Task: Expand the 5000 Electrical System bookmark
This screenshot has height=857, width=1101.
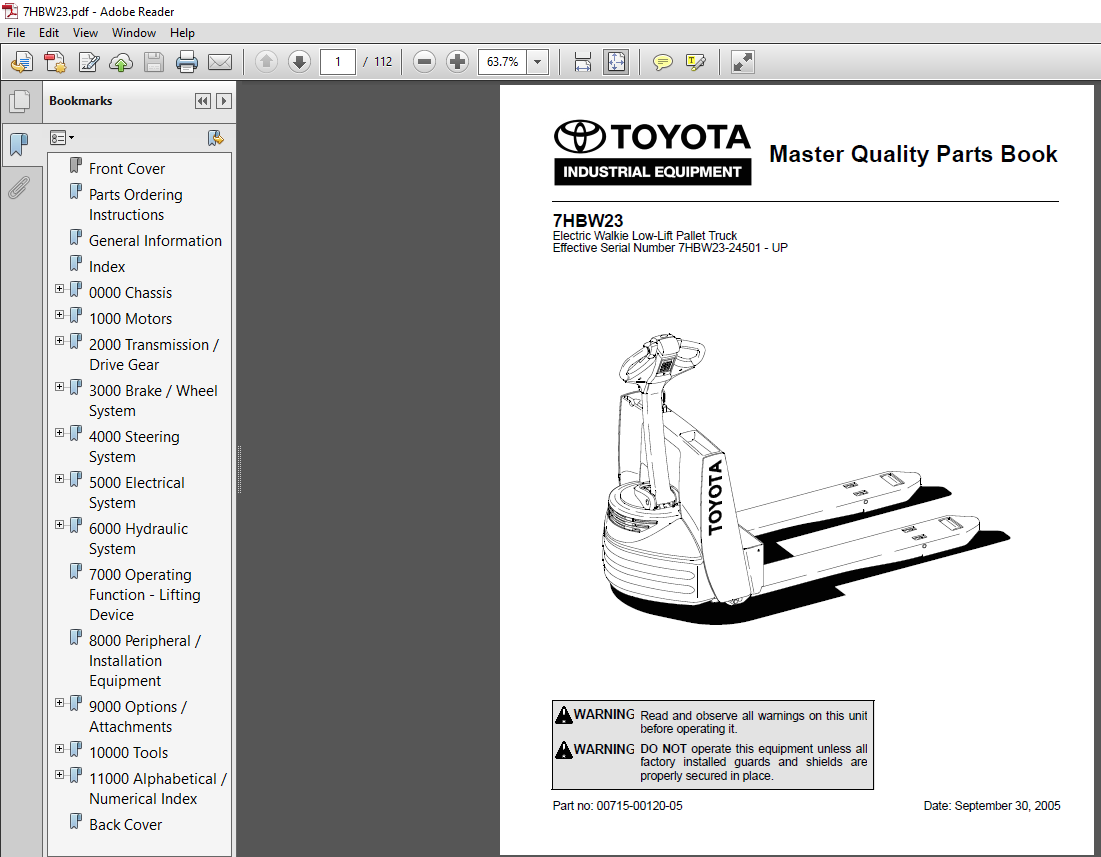Action: tap(60, 479)
